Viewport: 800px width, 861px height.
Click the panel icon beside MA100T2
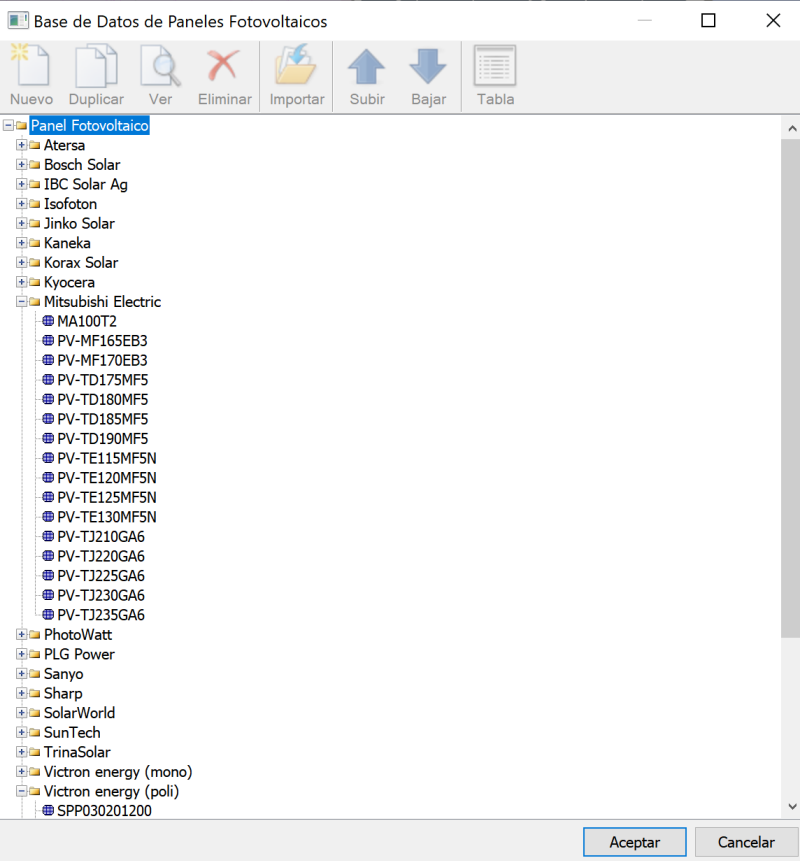(x=48, y=321)
